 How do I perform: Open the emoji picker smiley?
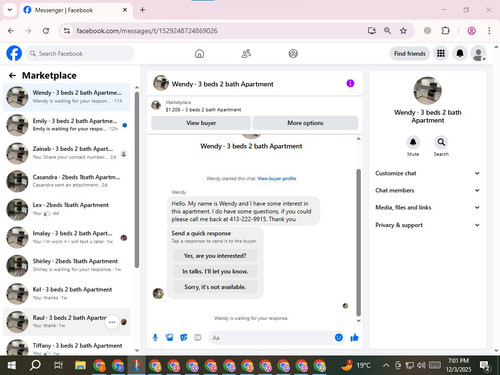pos(339,337)
